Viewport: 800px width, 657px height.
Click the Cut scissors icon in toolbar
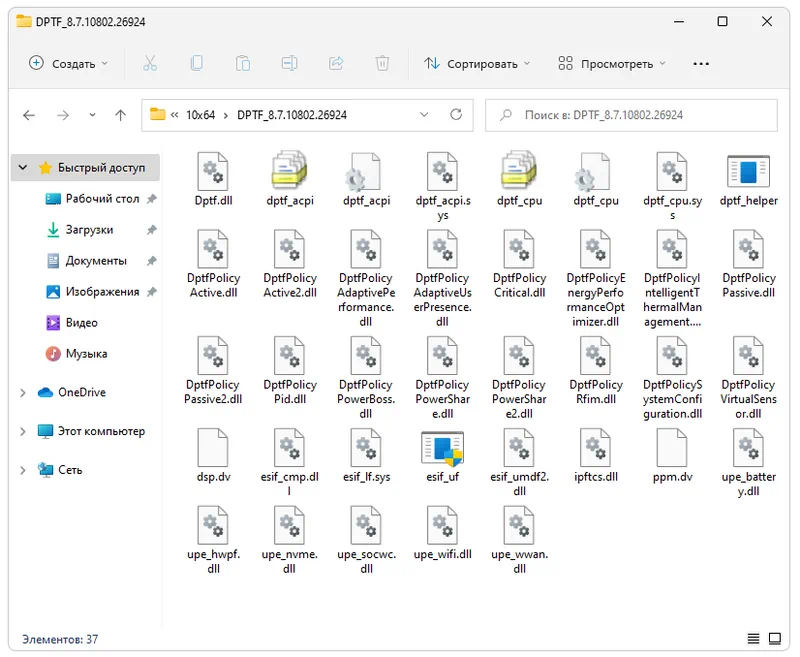tap(150, 63)
